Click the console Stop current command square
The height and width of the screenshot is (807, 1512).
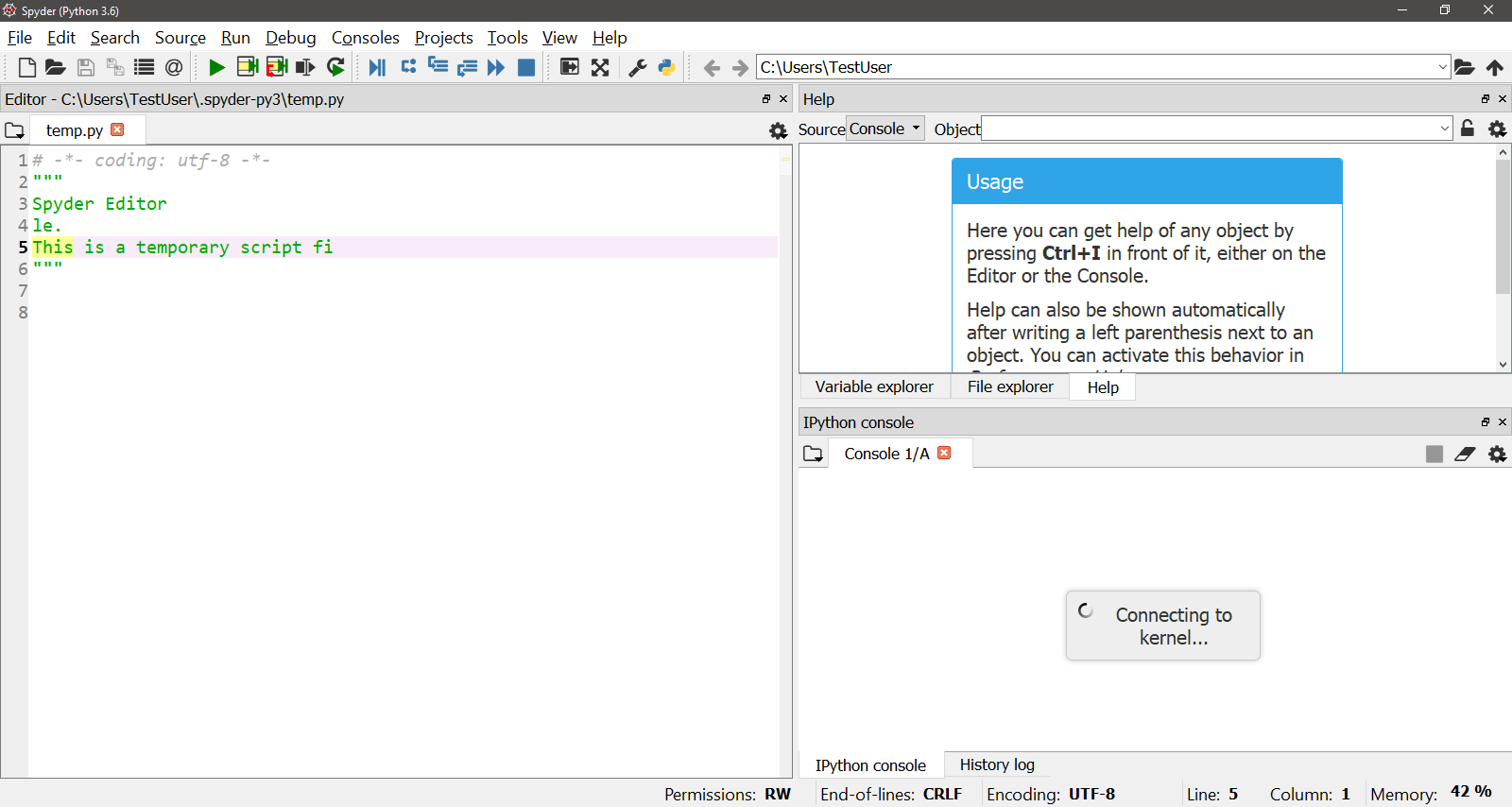click(1435, 454)
